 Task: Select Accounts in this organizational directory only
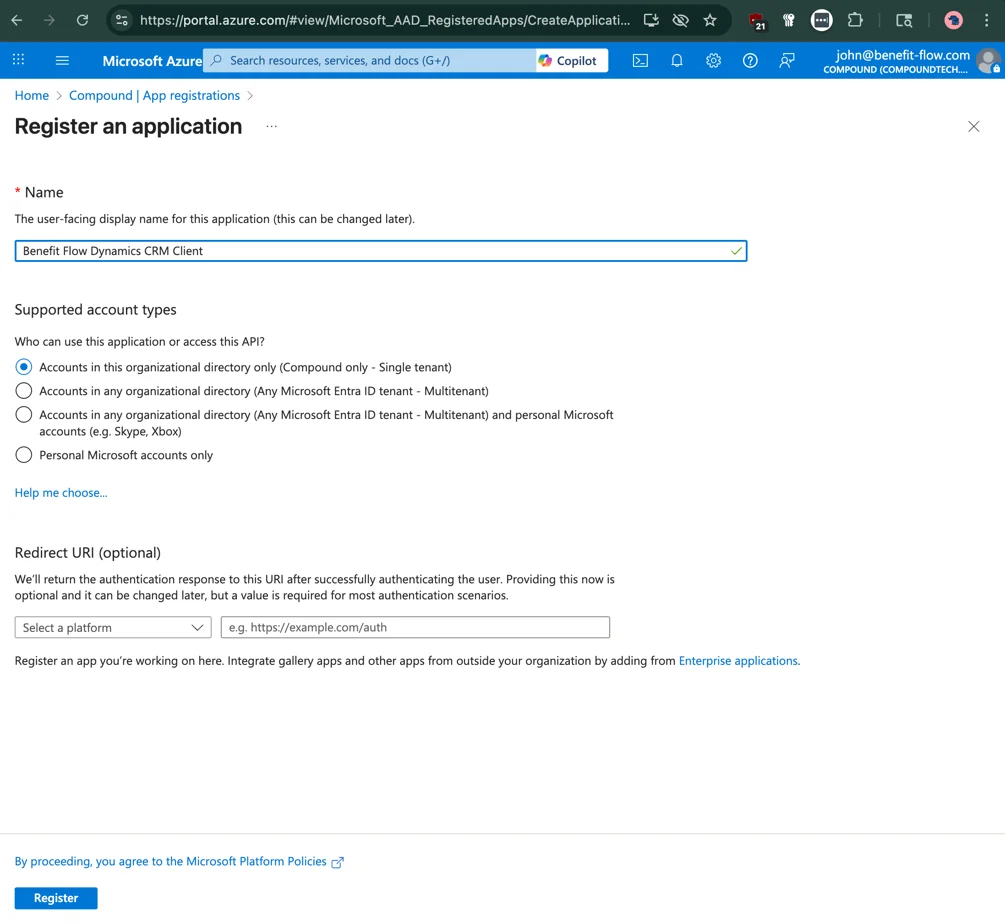(x=24, y=367)
